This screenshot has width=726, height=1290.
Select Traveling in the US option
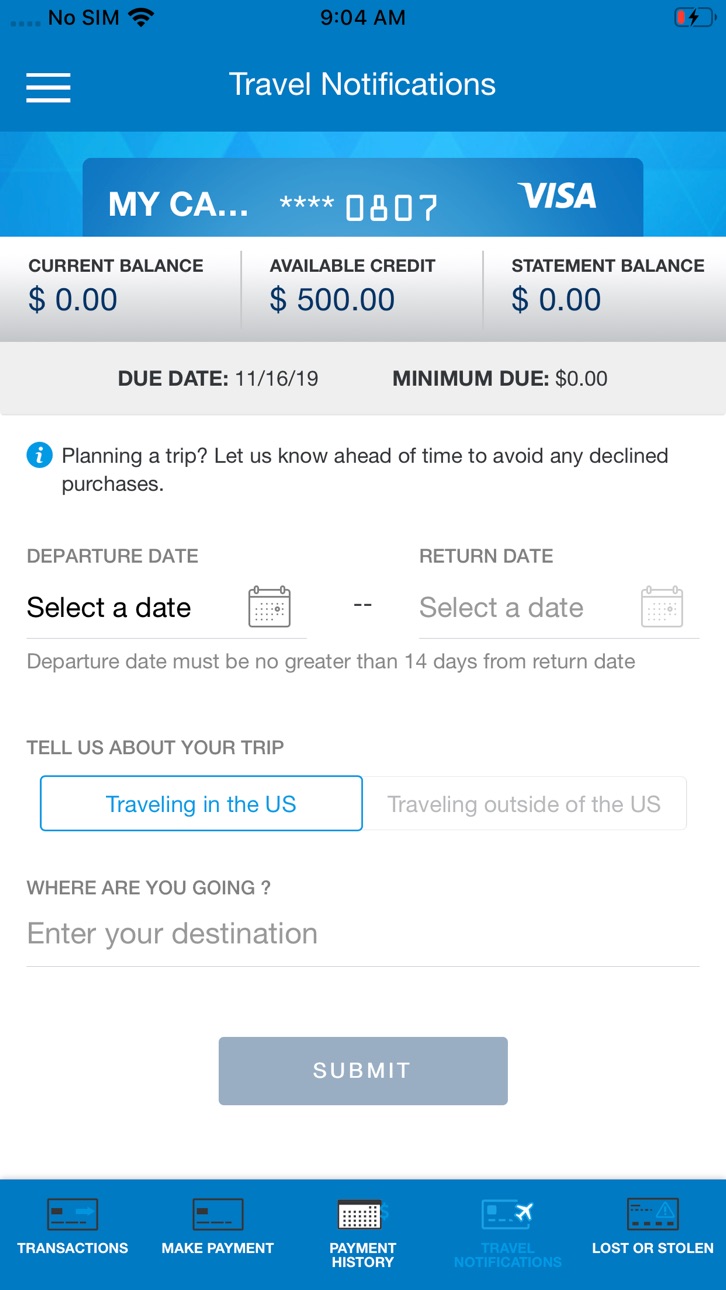point(201,804)
